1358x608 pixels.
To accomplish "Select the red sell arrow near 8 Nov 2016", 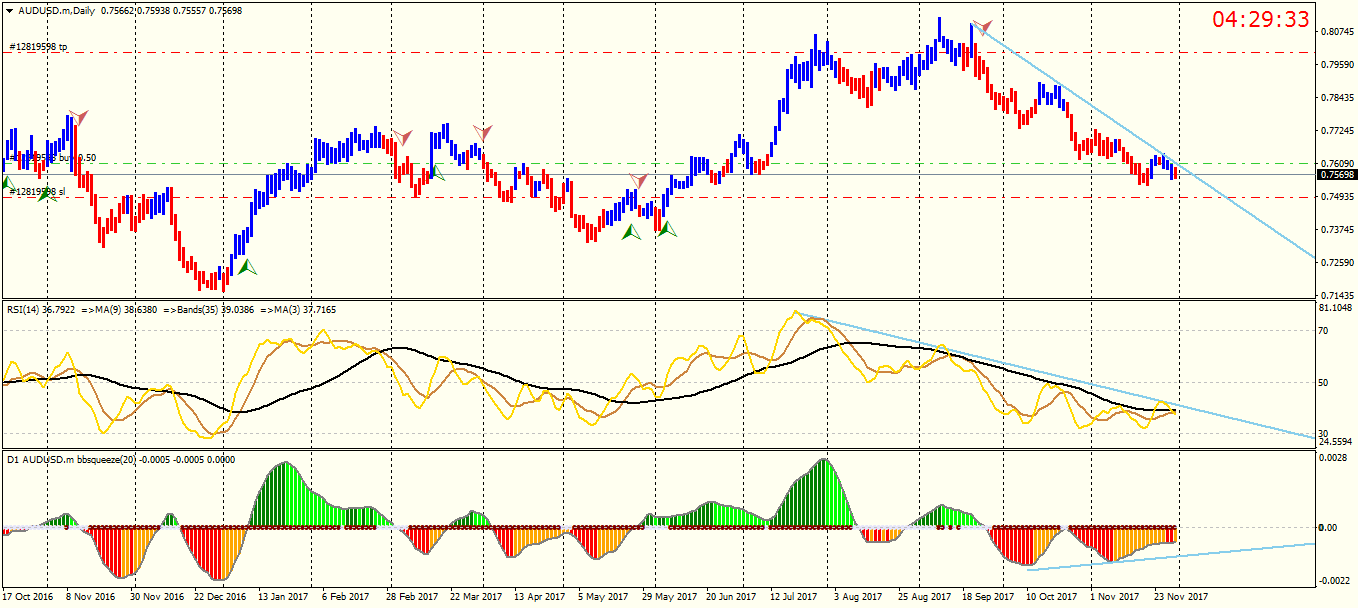I will [78, 117].
